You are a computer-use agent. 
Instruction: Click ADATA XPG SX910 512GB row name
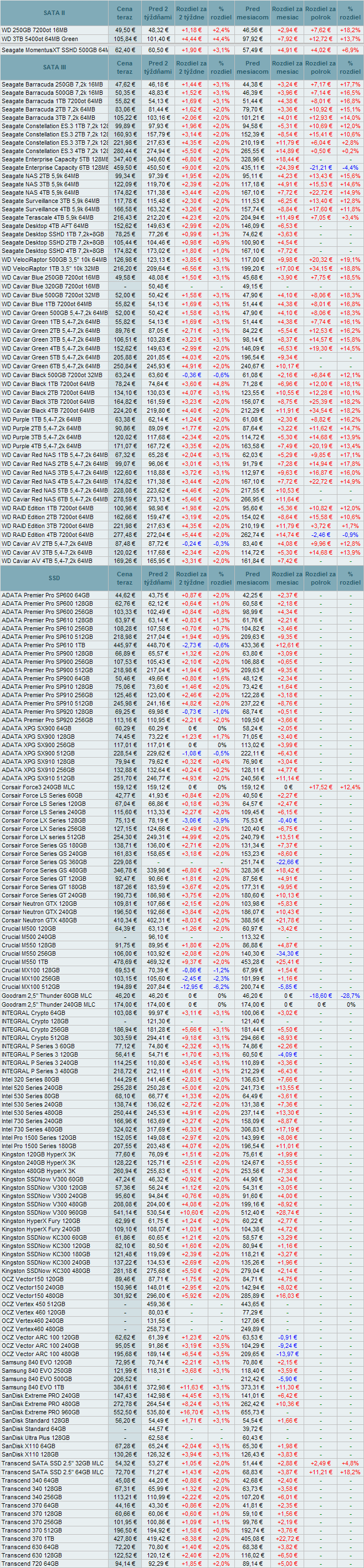click(x=38, y=779)
